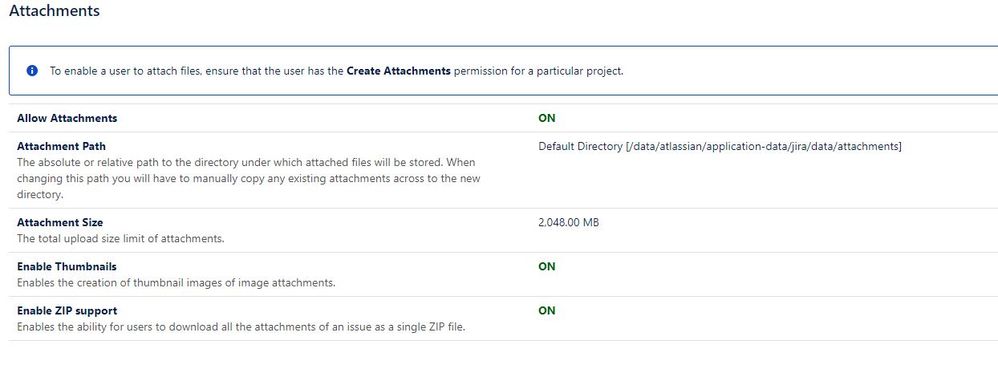Click the Attachment Size label
The image size is (998, 365).
pos(60,223)
